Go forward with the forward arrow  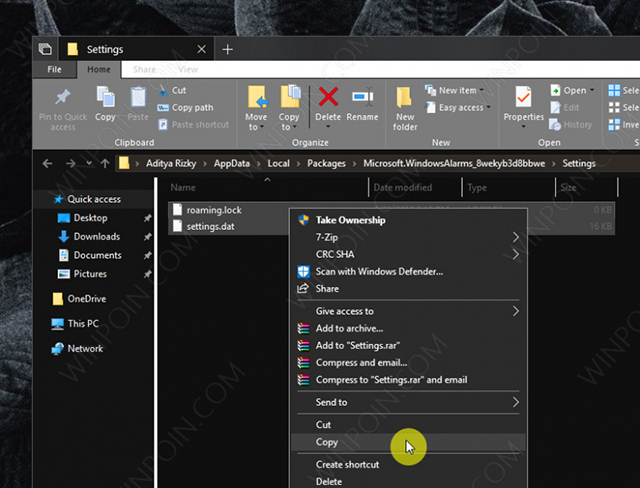(71, 164)
